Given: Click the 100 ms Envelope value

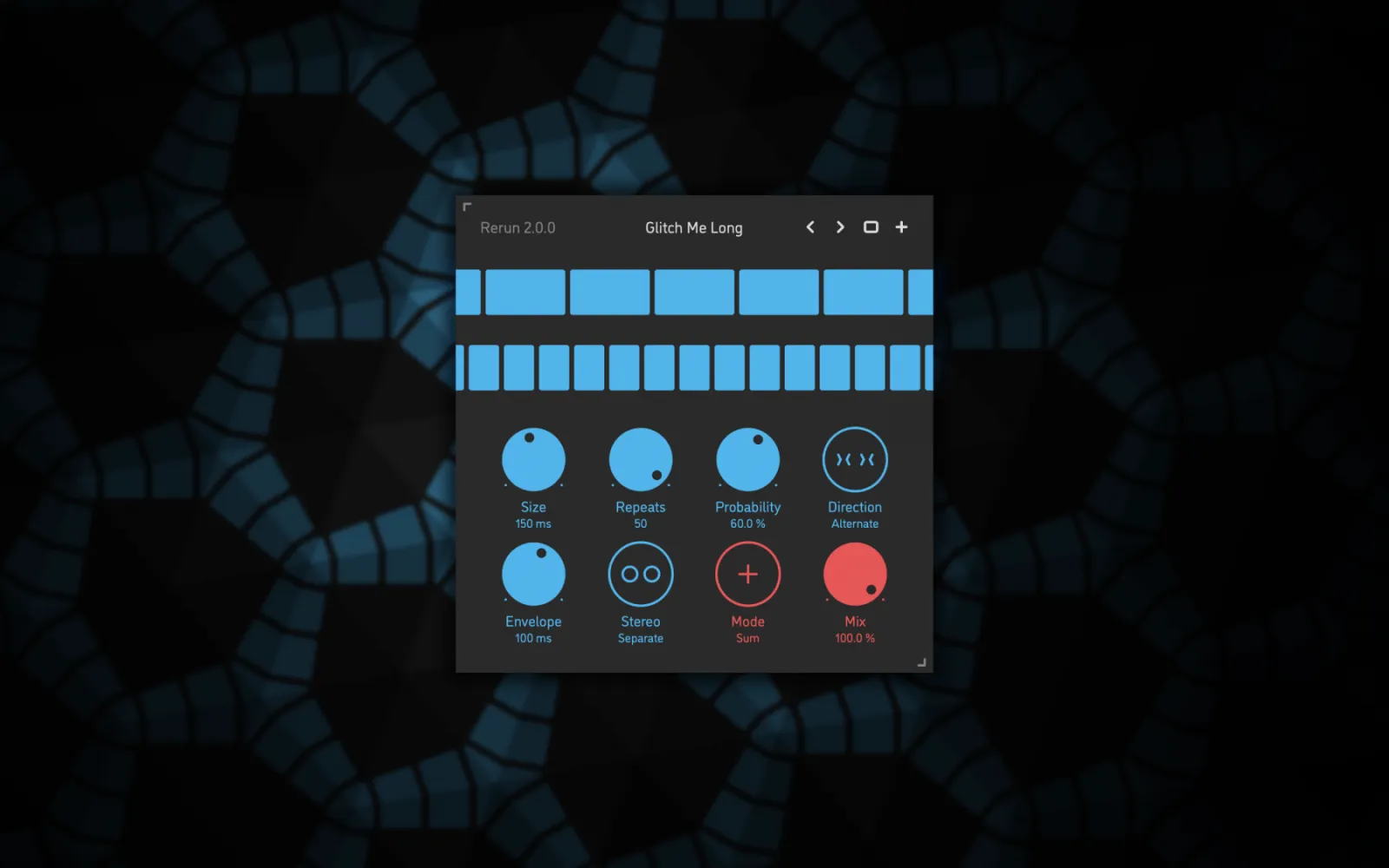Looking at the screenshot, I should tap(533, 639).
